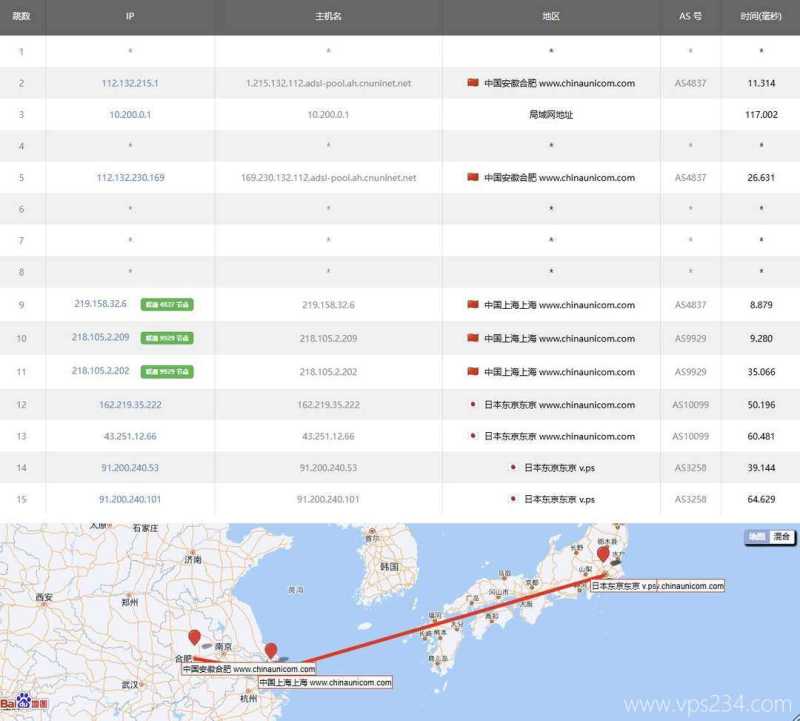Click the green node badge on hop 11
The height and width of the screenshot is (721, 800).
(167, 372)
